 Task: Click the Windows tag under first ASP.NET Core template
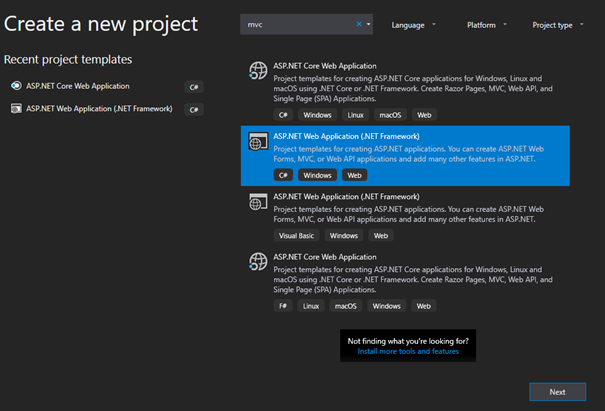click(x=317, y=115)
